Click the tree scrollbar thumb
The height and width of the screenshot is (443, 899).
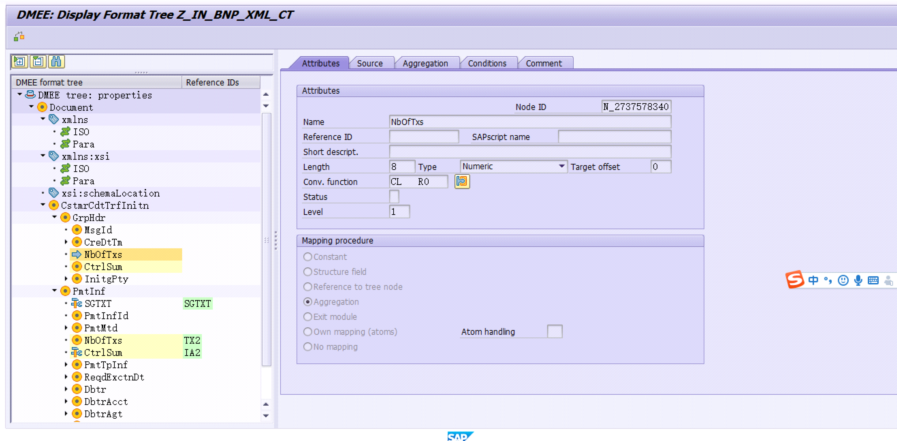(267, 238)
